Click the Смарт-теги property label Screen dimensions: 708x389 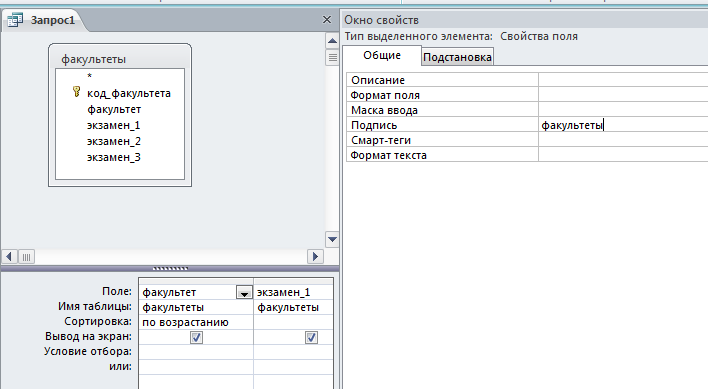pyautogui.click(x=381, y=140)
